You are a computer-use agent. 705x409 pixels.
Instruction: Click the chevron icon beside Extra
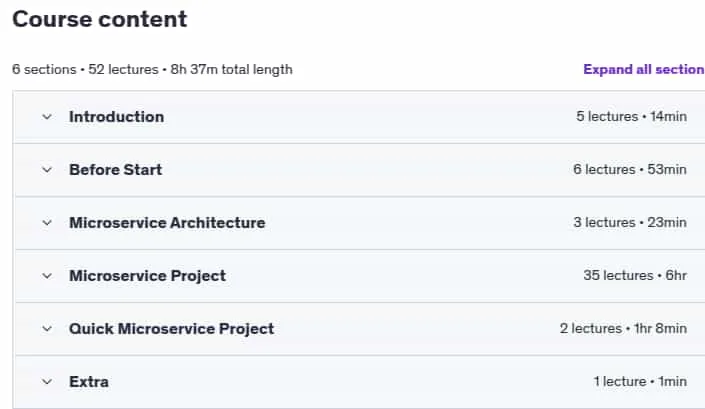tap(47, 382)
